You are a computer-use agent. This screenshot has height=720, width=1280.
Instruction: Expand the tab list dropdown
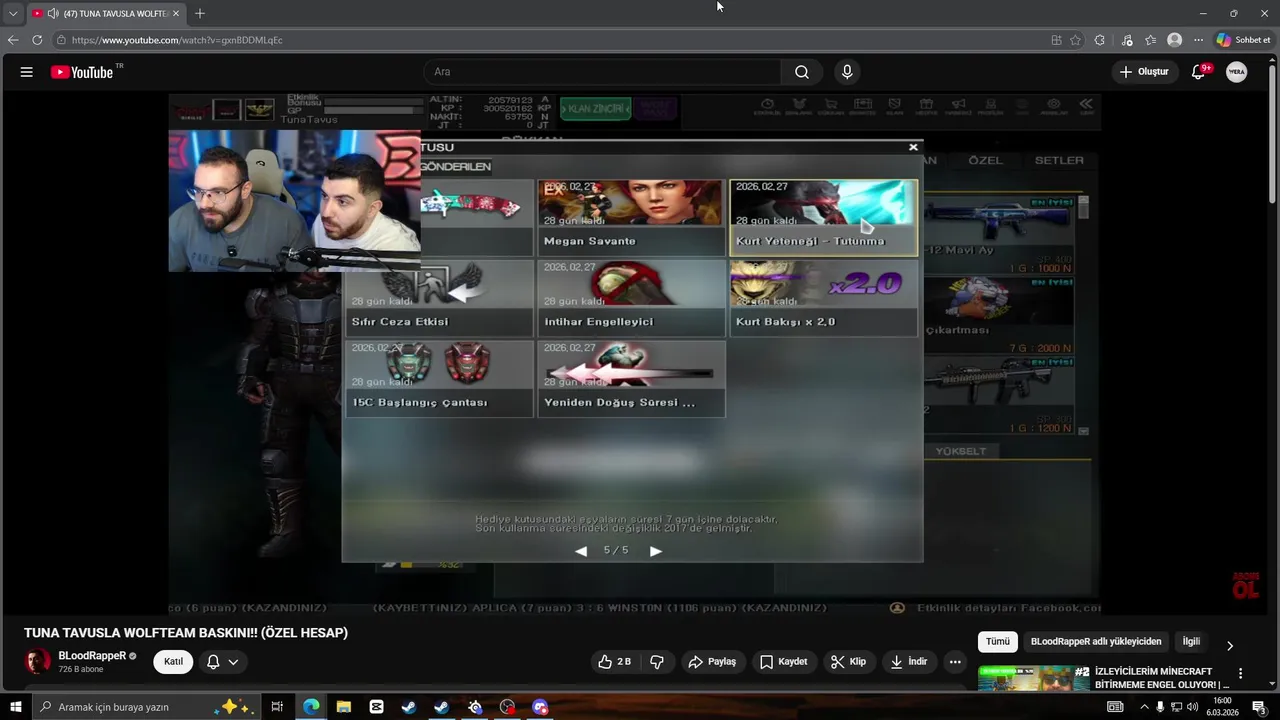(x=12, y=13)
